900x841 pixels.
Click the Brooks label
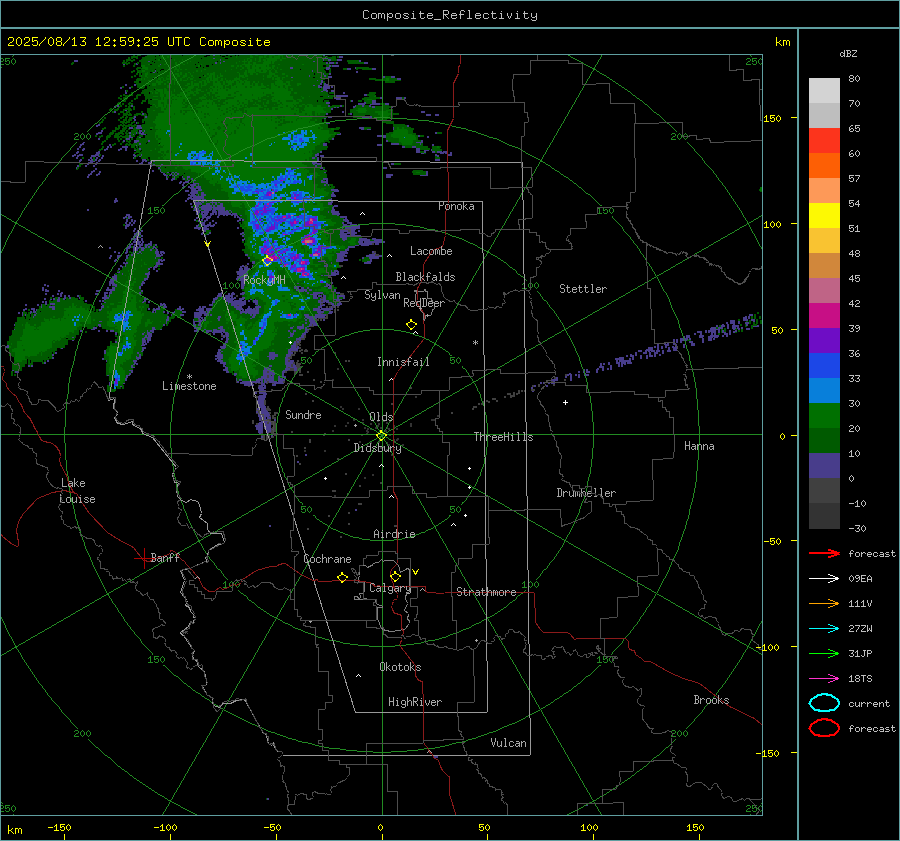(711, 700)
